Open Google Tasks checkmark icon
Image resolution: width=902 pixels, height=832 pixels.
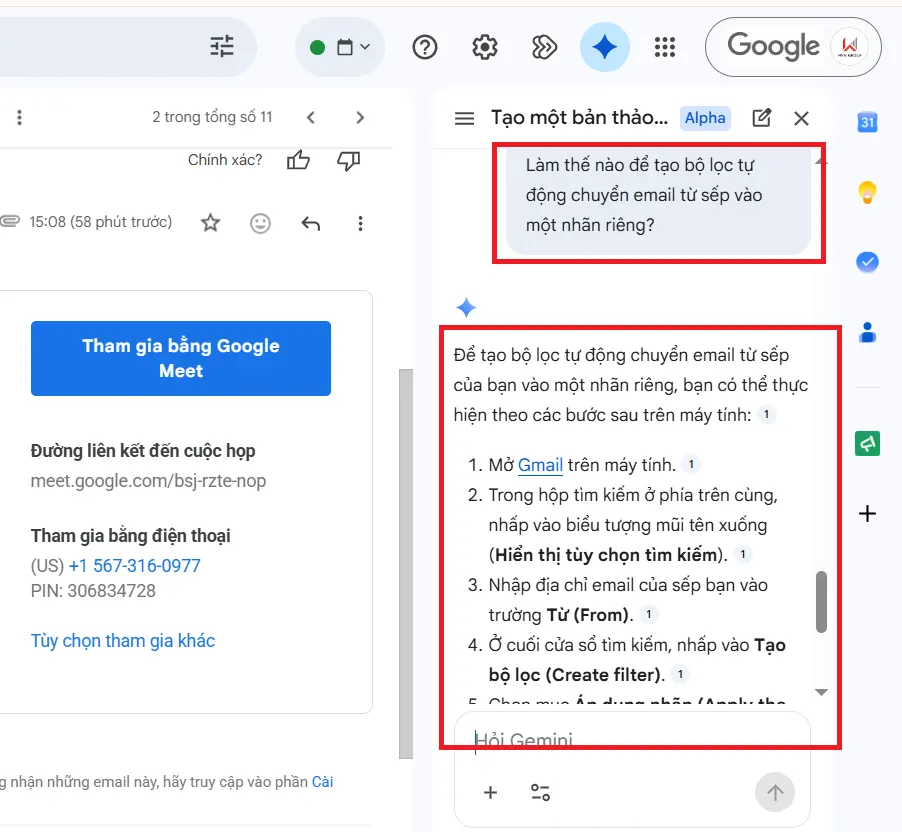867,262
